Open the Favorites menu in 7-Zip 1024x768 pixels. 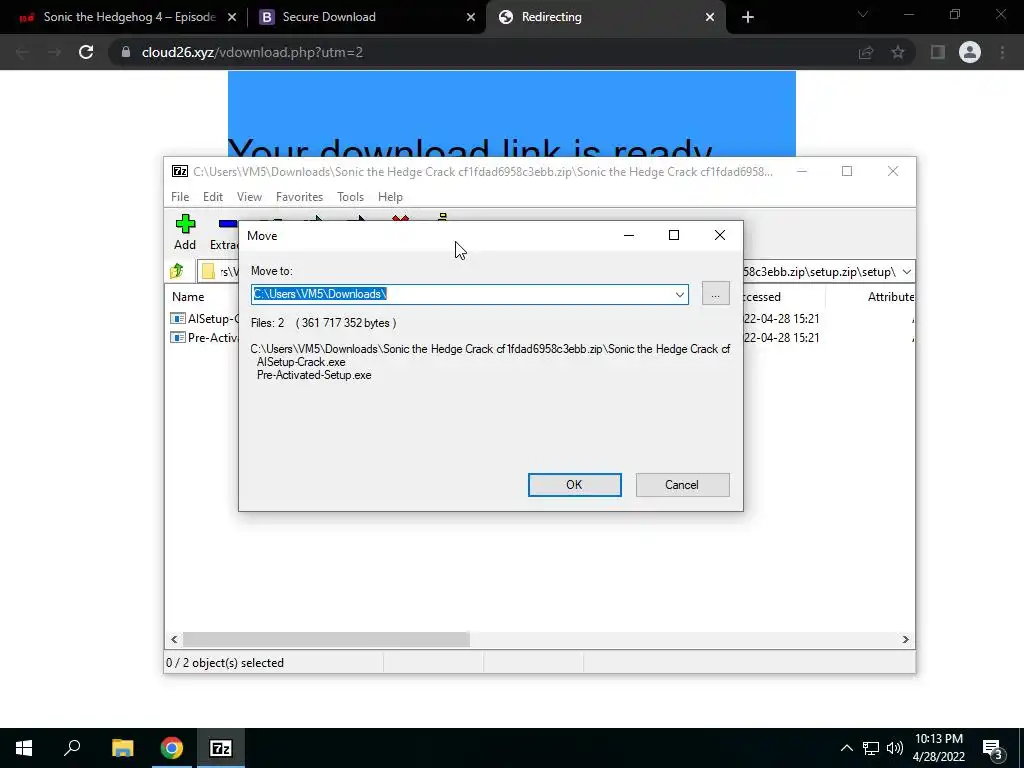(x=300, y=197)
